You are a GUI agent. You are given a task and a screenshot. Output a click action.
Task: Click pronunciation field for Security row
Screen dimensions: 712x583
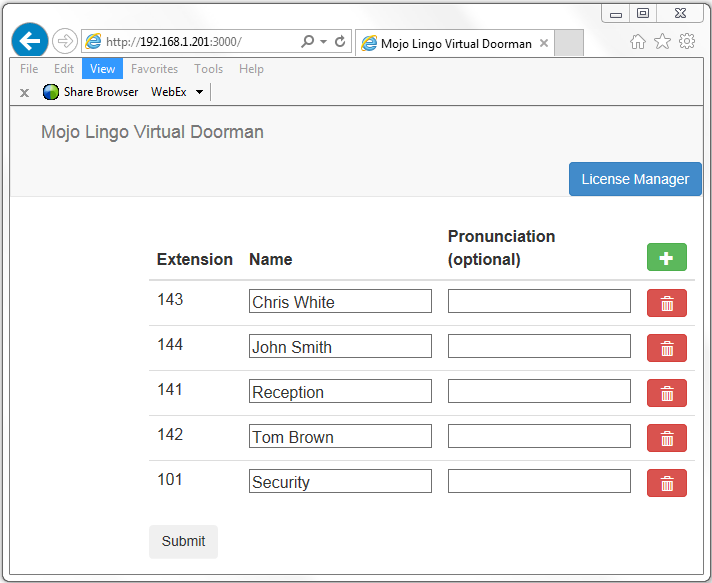tap(539, 481)
